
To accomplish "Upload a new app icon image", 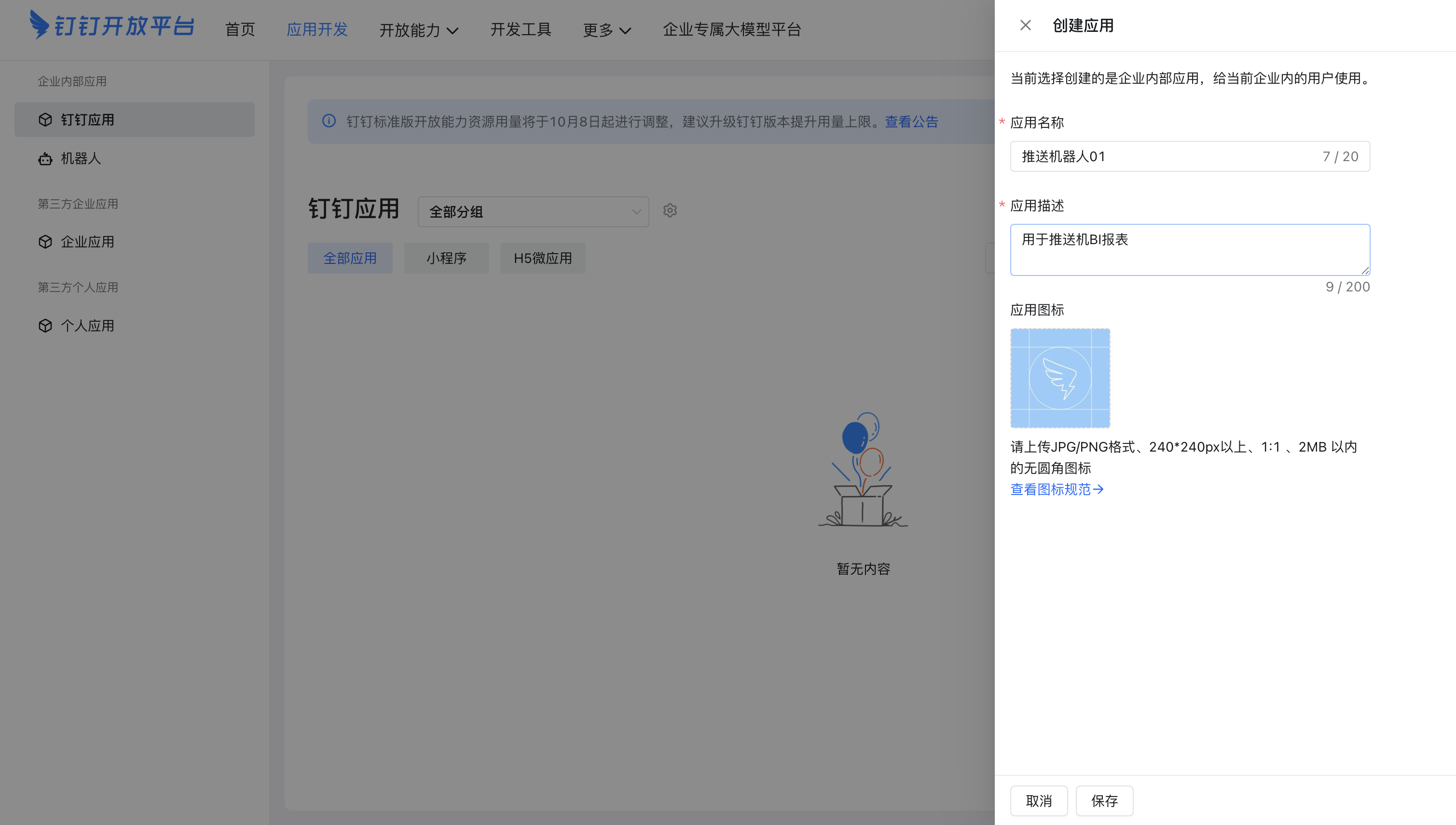I will [1060, 378].
